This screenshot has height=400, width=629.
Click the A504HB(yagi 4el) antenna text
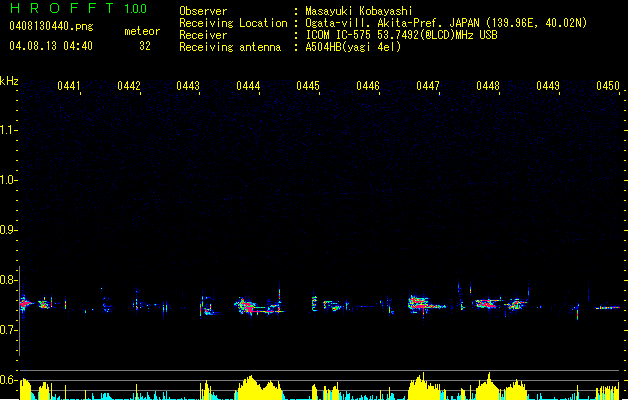pos(353,47)
